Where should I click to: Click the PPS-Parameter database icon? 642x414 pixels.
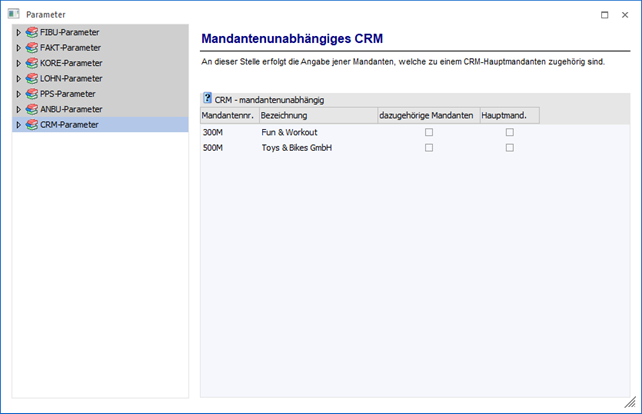point(32,93)
